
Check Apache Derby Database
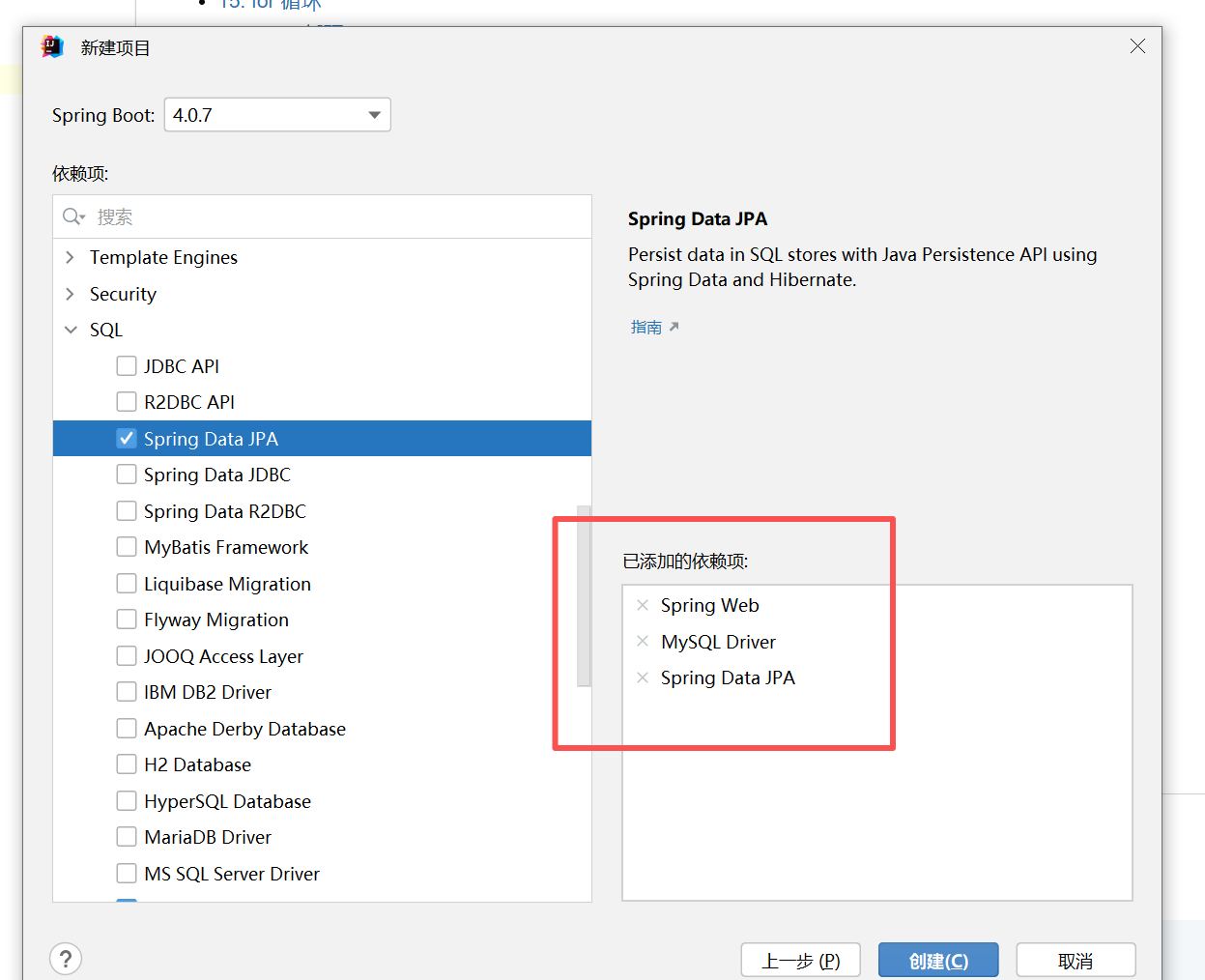coord(127,728)
